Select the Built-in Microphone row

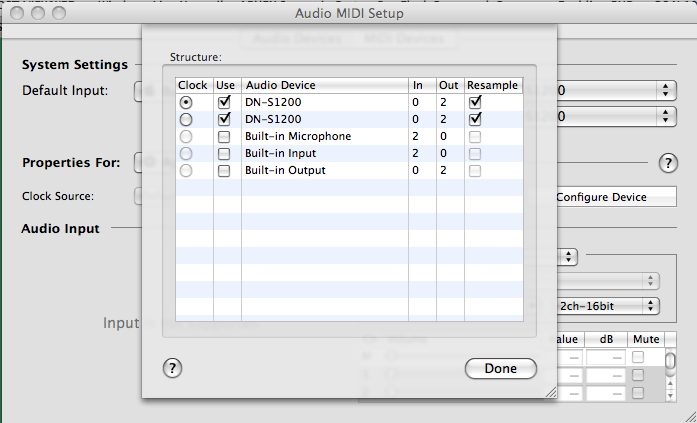(349, 136)
